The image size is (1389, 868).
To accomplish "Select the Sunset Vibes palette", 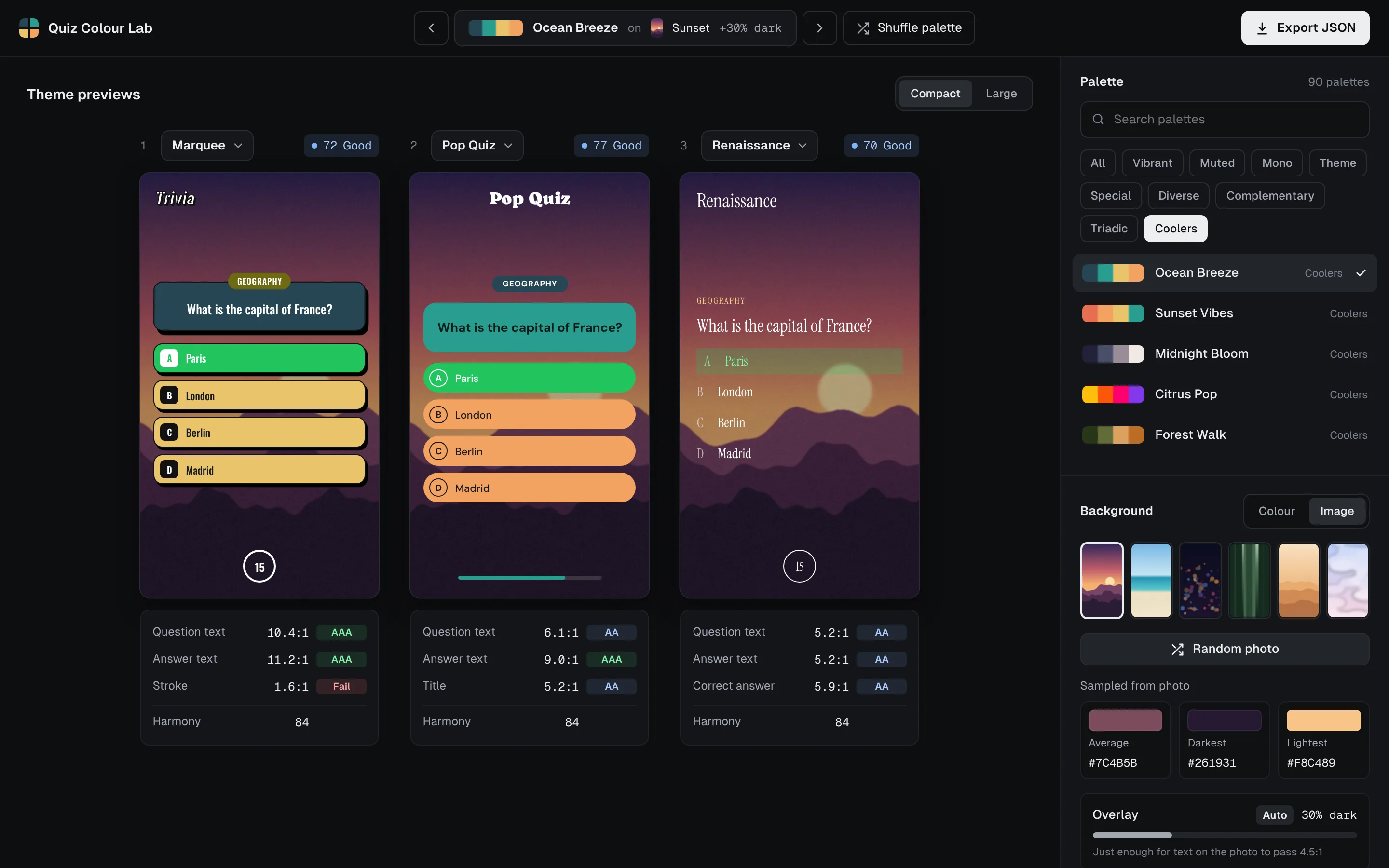I will 1224,313.
